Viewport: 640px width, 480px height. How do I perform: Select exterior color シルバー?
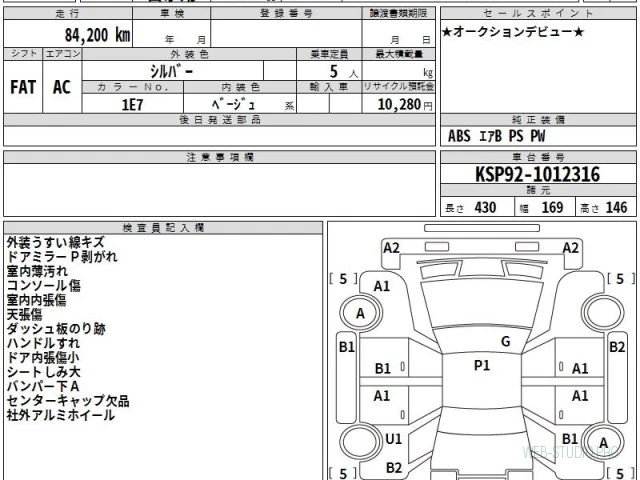click(171, 72)
